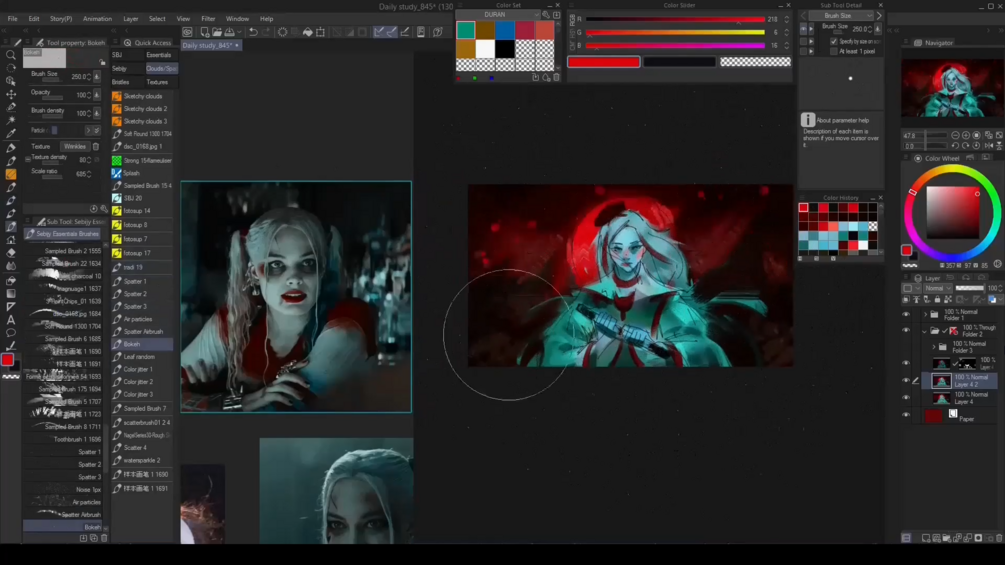Select the Text tool

point(11,320)
